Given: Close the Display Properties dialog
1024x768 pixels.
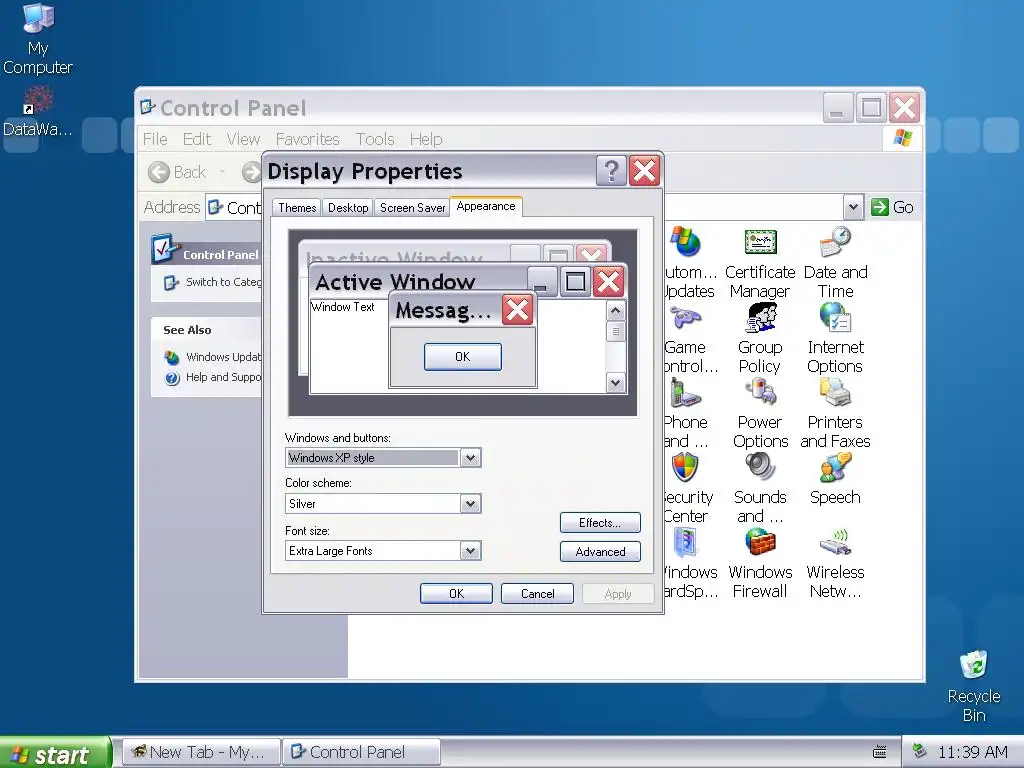Looking at the screenshot, I should pos(645,171).
